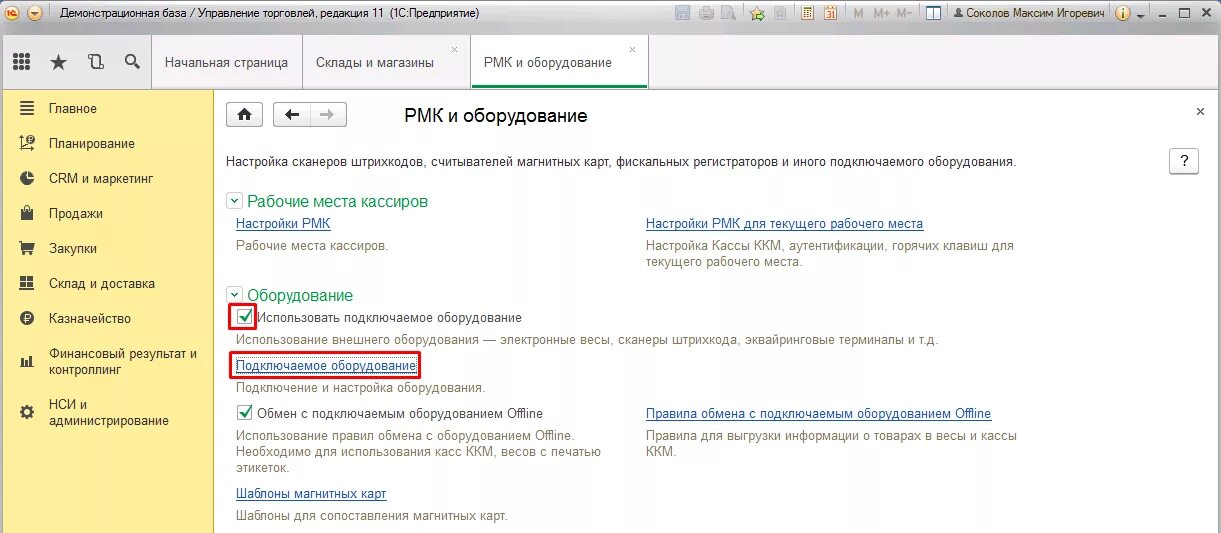
Task: Click the Home button in form
Action: coord(245,114)
